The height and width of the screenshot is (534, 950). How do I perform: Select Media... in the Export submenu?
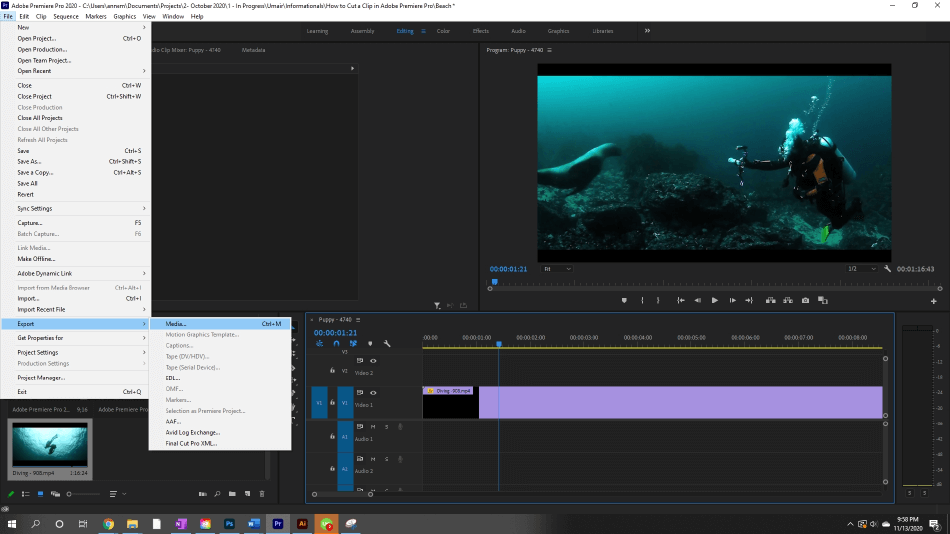click(x=220, y=324)
